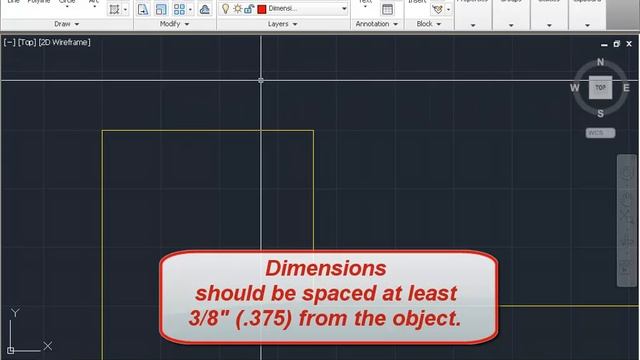Click the UCS icon origin square
640x360 pixels.
[x=11, y=350]
